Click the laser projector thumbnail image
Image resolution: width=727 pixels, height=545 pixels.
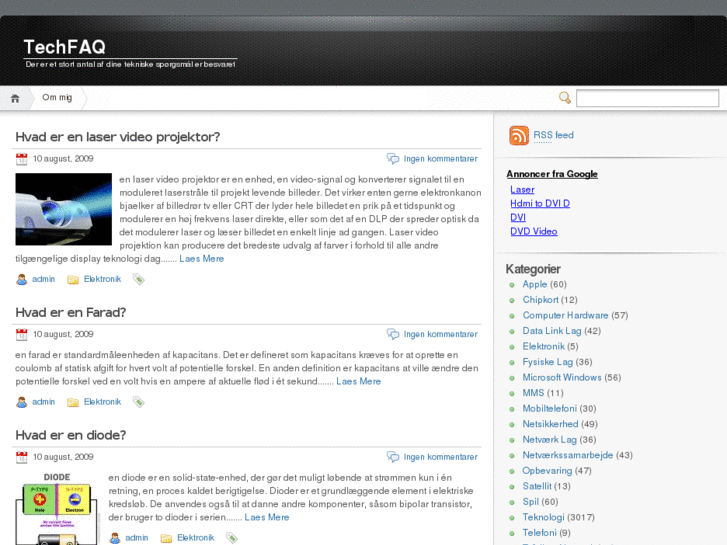64,209
